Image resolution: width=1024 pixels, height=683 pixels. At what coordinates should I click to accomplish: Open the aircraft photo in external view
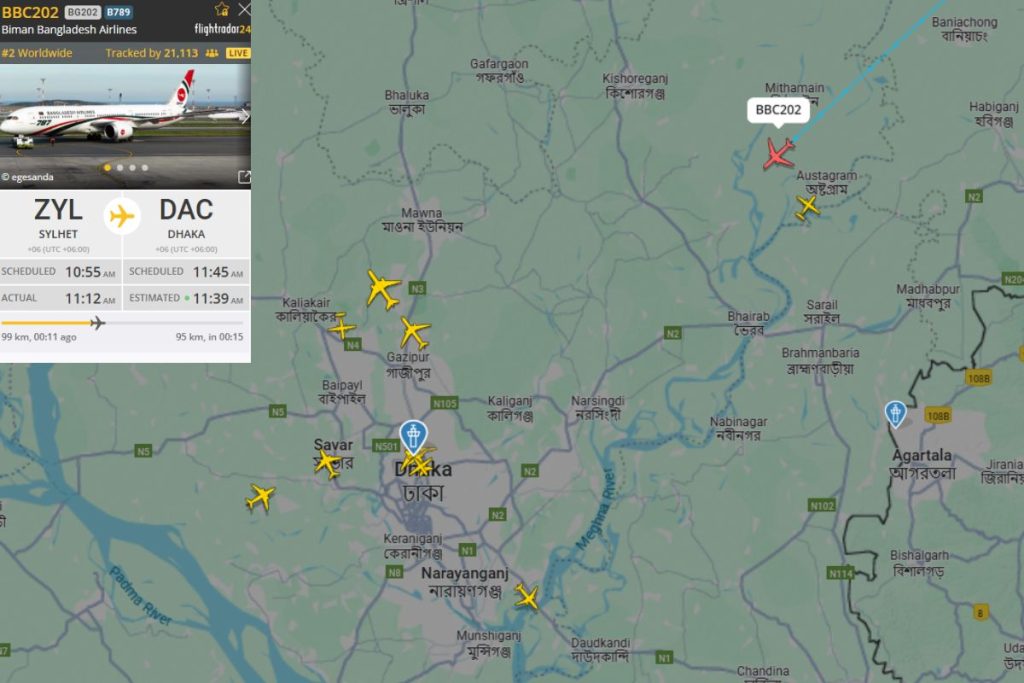pos(244,177)
